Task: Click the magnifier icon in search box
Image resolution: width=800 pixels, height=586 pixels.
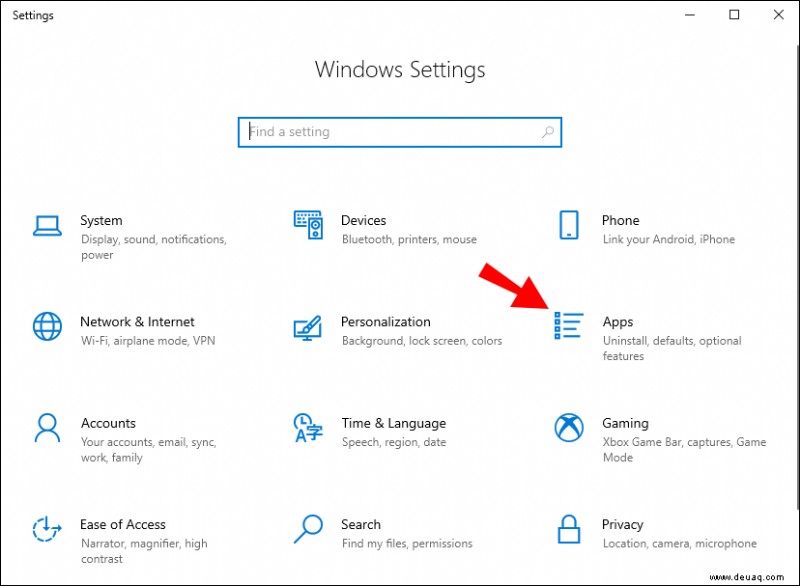Action: pyautogui.click(x=547, y=132)
